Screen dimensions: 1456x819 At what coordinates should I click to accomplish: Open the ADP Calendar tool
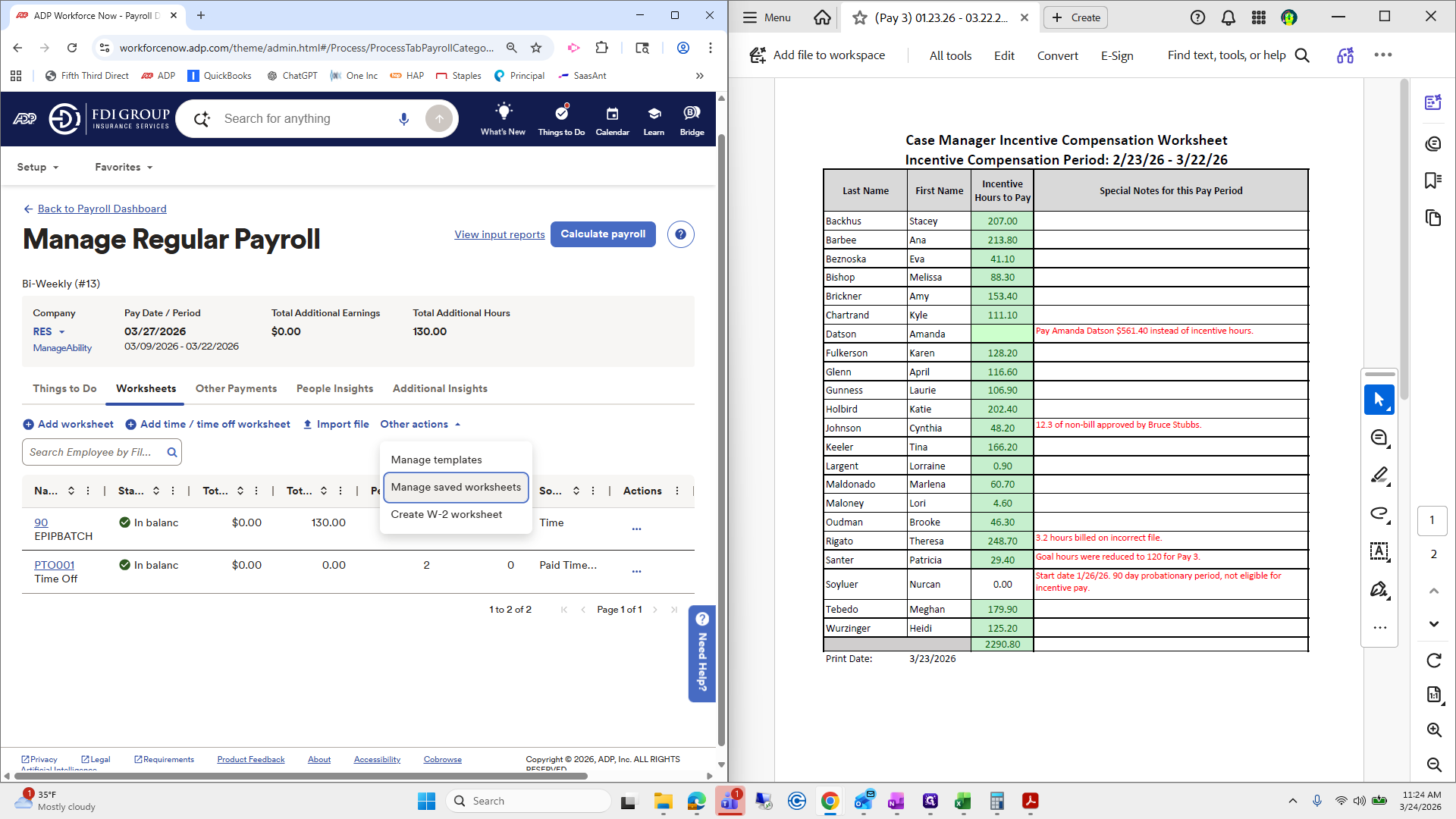pos(612,118)
